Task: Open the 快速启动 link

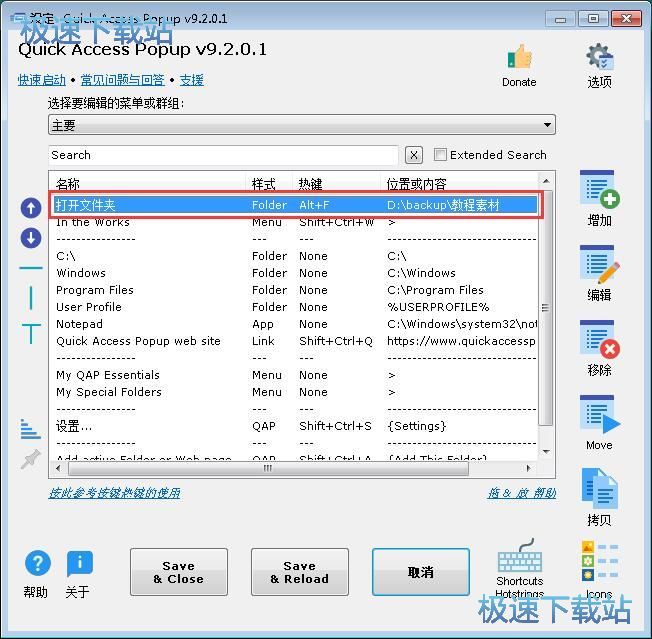Action: (42, 80)
